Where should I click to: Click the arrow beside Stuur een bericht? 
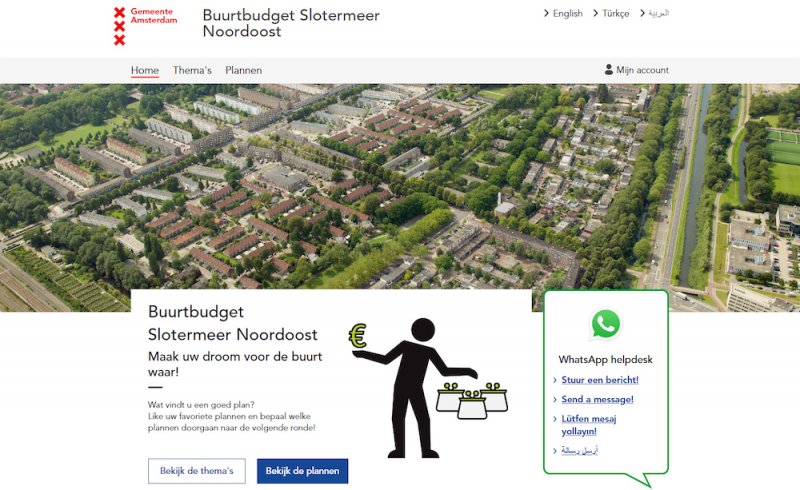point(555,380)
